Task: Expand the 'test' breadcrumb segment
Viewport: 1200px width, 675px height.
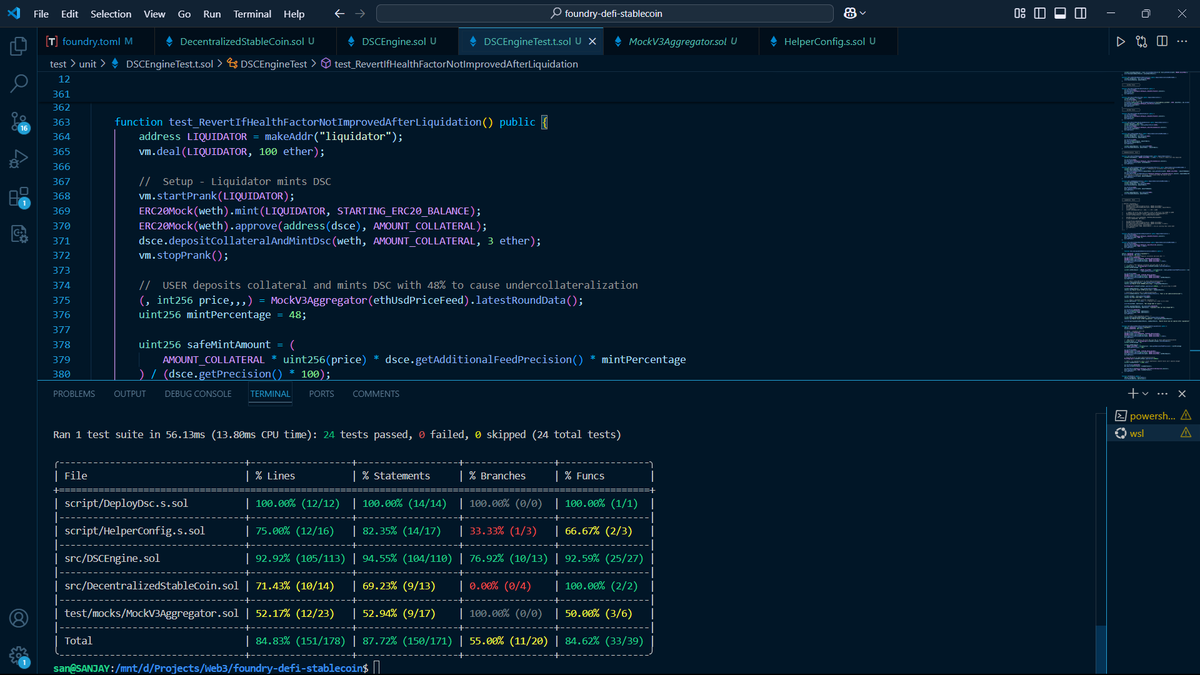Action: pyautogui.click(x=58, y=64)
